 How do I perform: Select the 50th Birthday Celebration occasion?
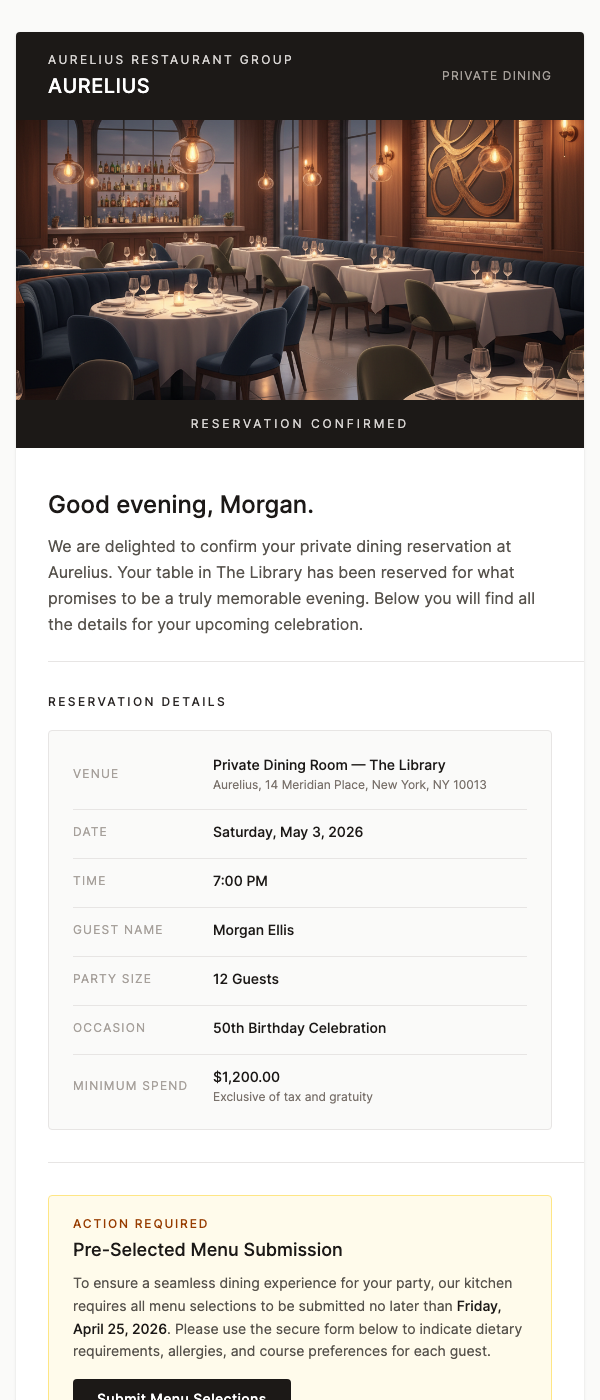click(x=299, y=1028)
